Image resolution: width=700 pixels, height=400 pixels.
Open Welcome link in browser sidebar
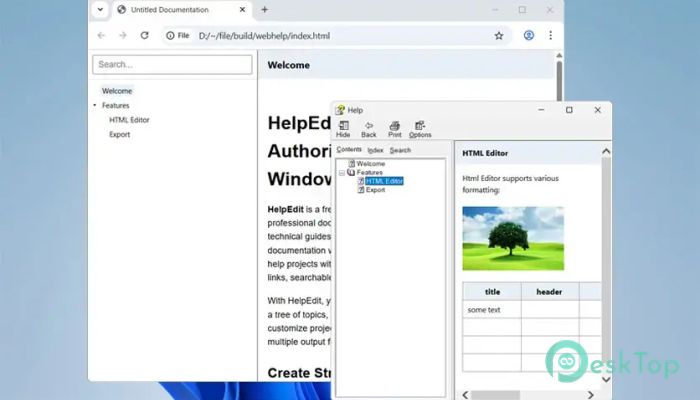[117, 91]
